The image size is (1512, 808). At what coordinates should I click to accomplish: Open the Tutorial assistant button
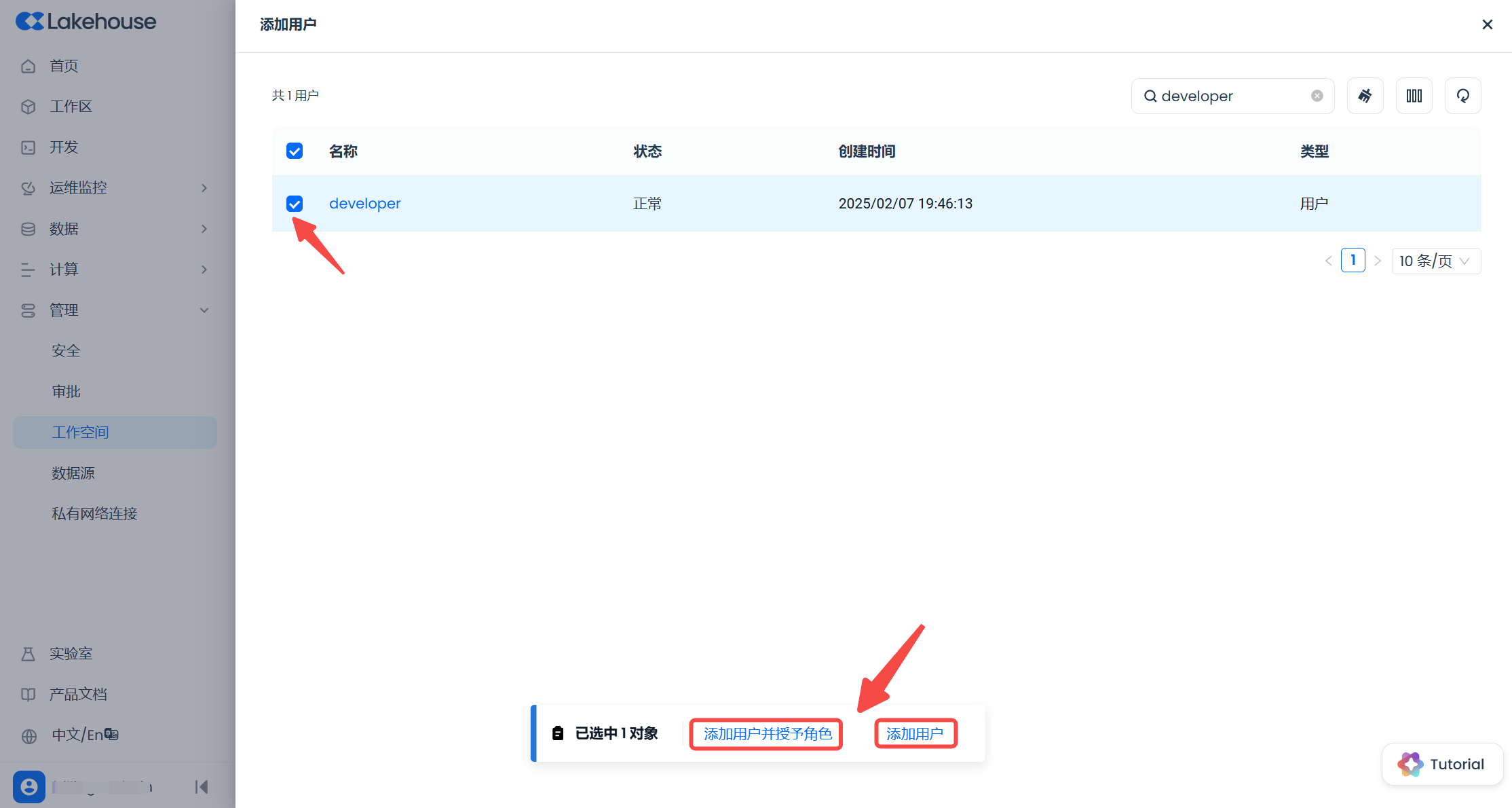pyautogui.click(x=1442, y=765)
